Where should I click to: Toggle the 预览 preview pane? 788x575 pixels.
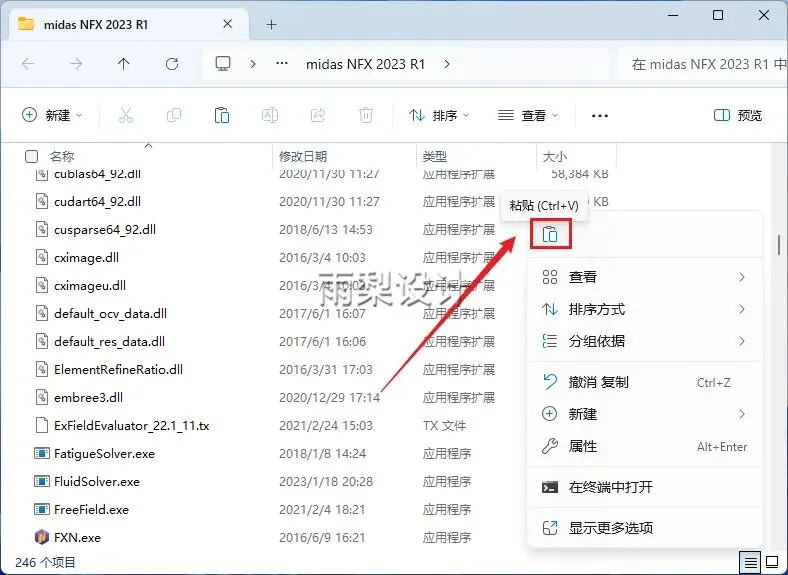click(x=738, y=116)
